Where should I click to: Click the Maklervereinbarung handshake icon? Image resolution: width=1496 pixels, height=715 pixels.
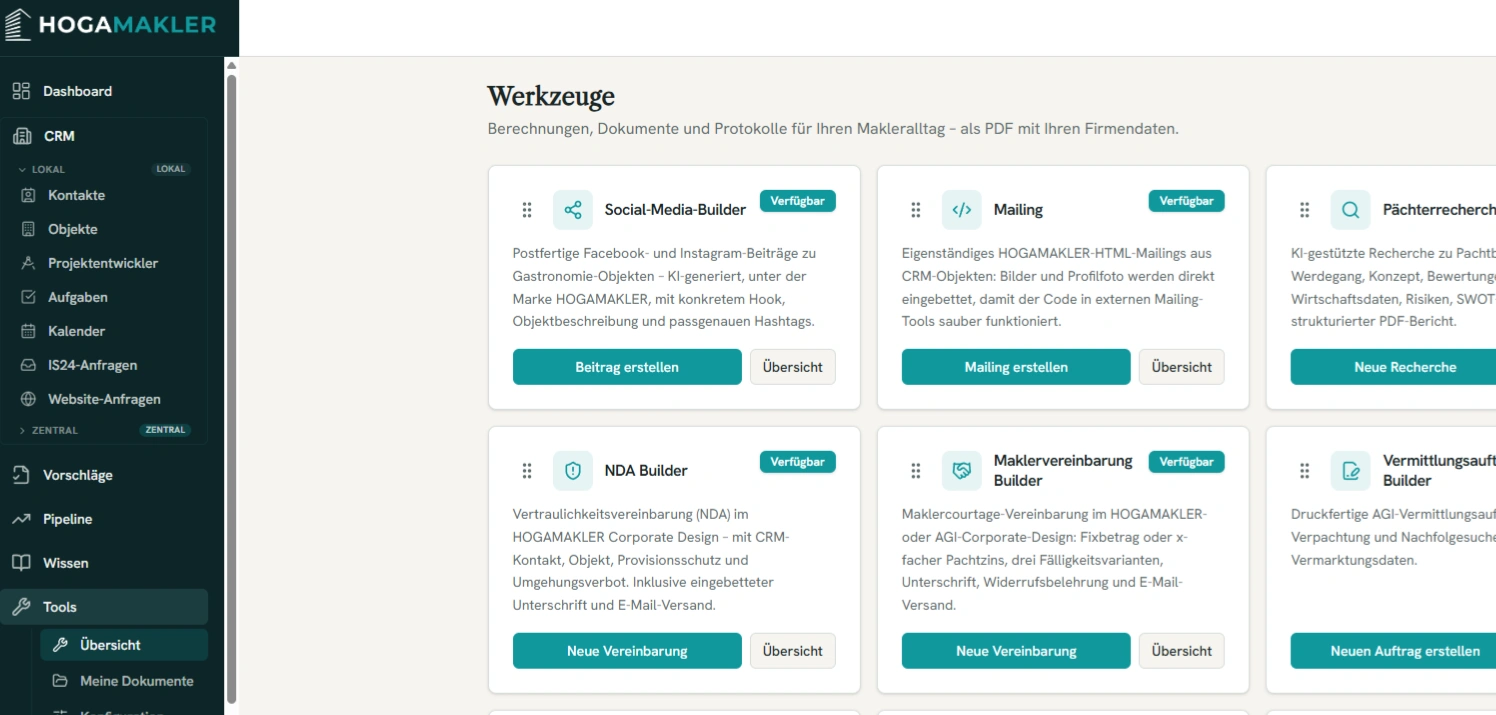point(962,471)
